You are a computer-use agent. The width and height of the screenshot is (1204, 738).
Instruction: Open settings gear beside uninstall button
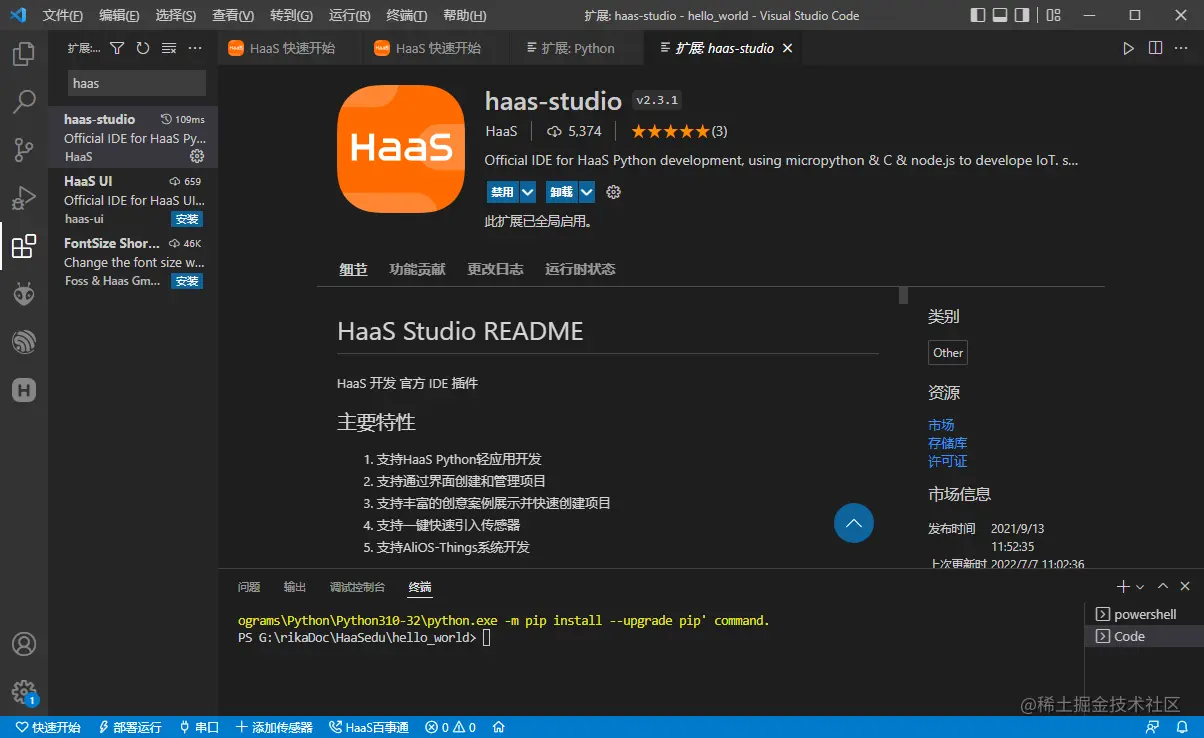(x=614, y=192)
